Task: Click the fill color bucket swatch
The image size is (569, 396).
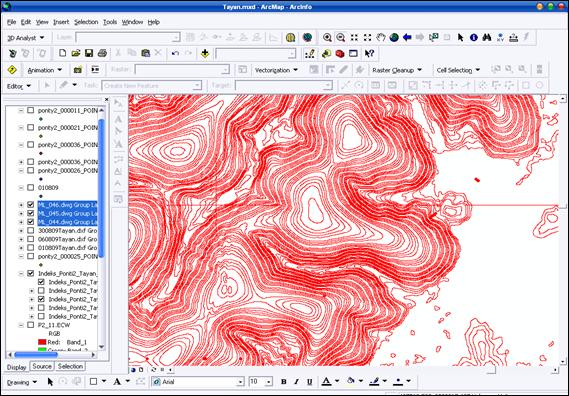Action: [351, 381]
